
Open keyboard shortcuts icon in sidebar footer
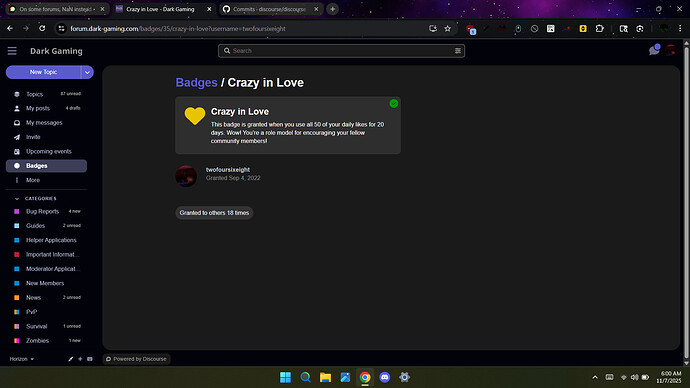click(90, 359)
